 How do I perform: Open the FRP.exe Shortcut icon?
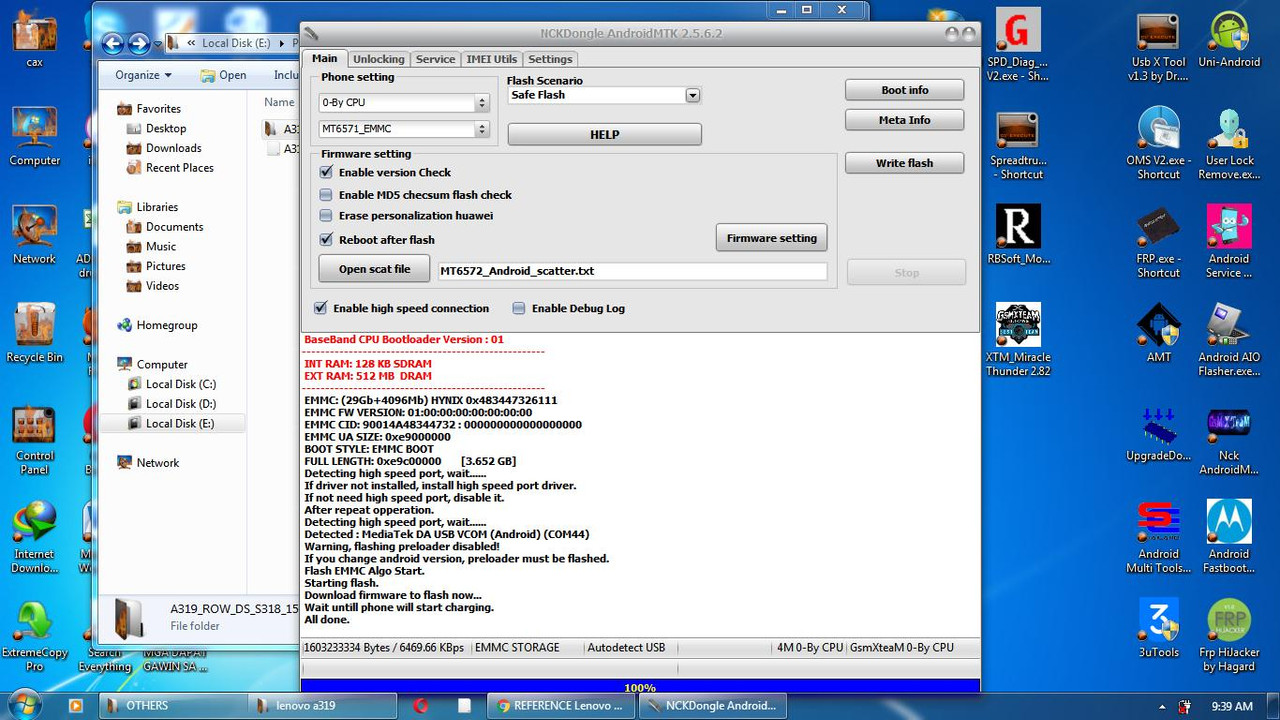(1158, 242)
